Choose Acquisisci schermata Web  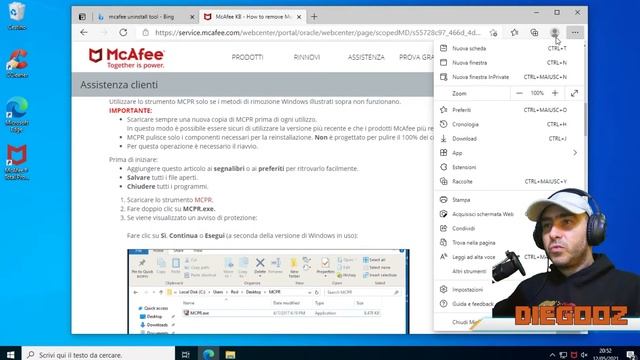[482, 214]
